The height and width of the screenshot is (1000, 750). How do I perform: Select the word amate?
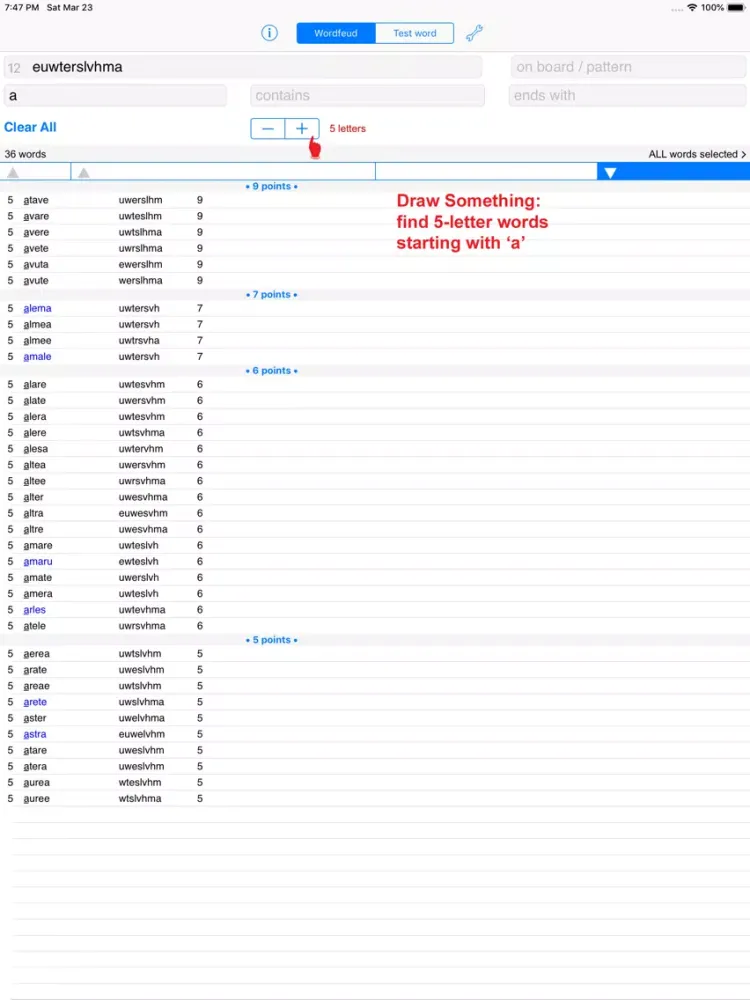(x=38, y=578)
